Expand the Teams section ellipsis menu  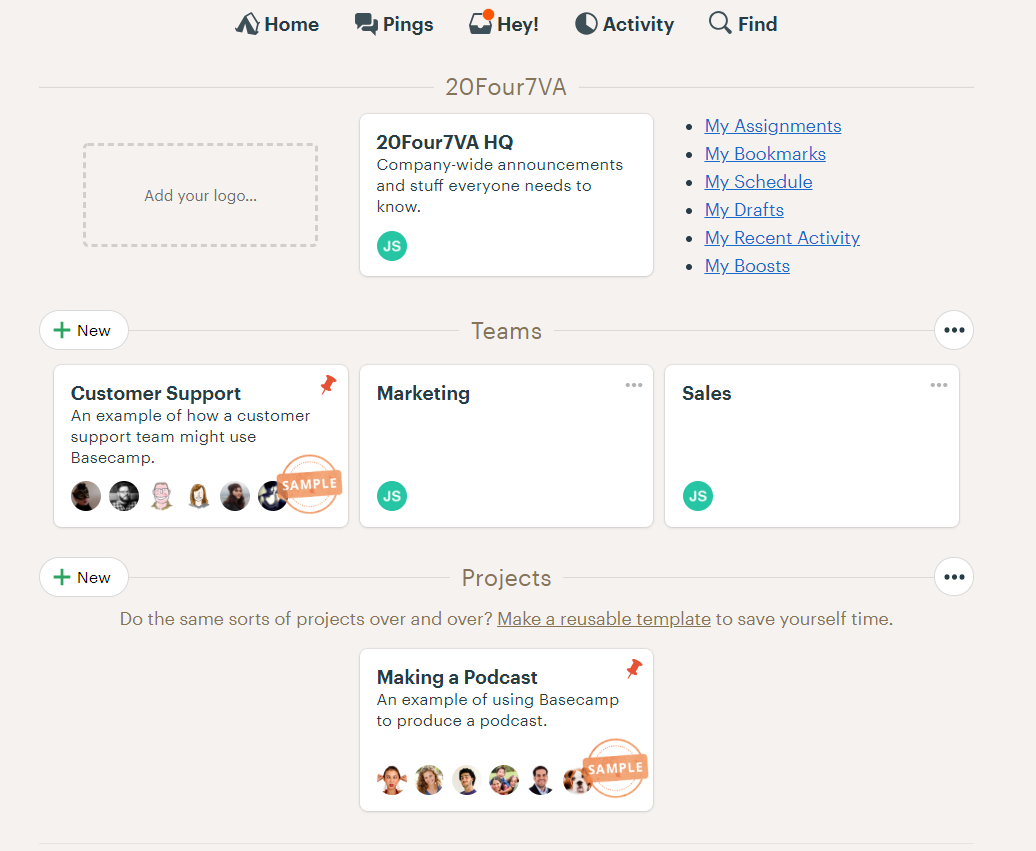(x=954, y=330)
